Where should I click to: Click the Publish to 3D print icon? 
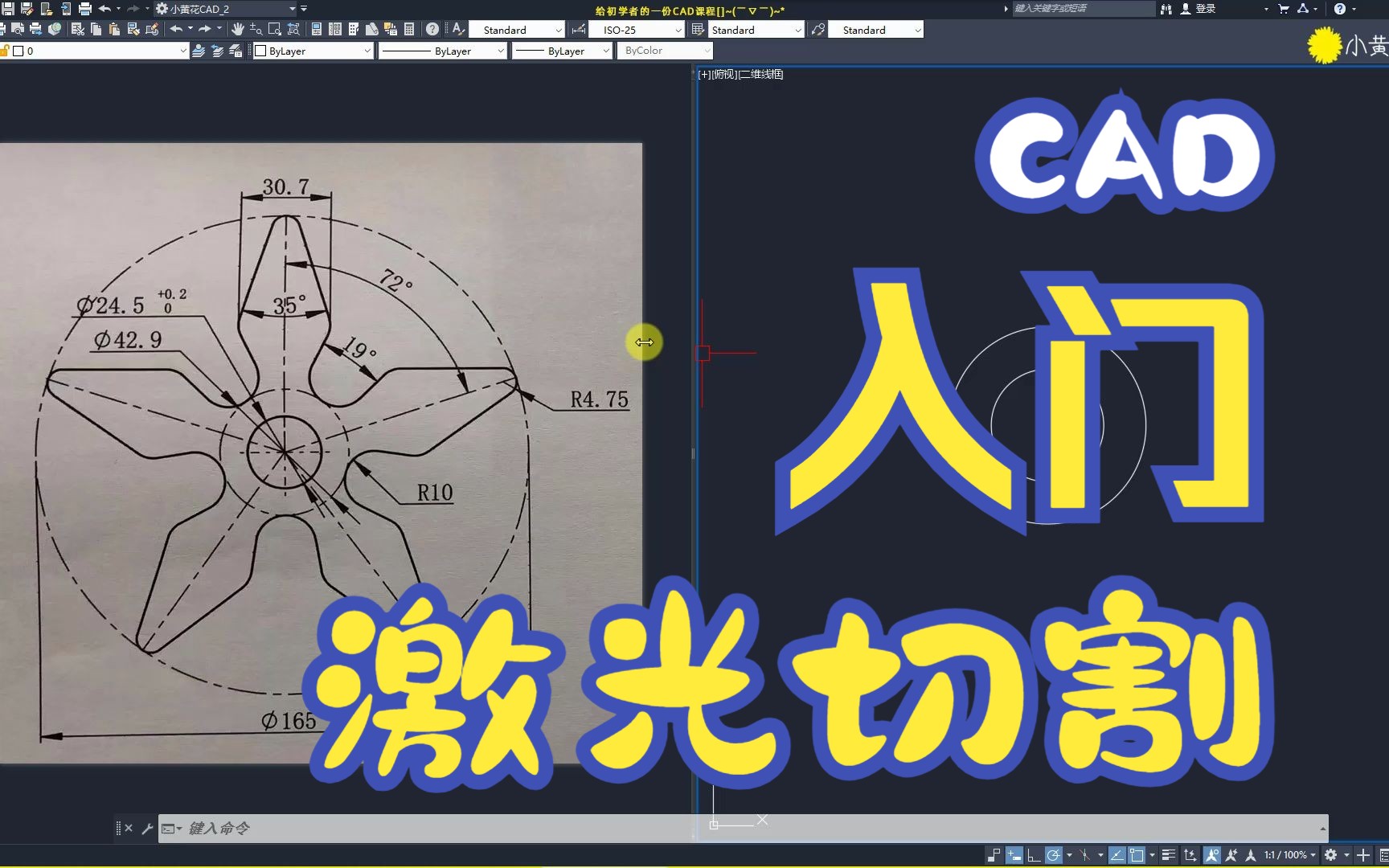point(54,29)
